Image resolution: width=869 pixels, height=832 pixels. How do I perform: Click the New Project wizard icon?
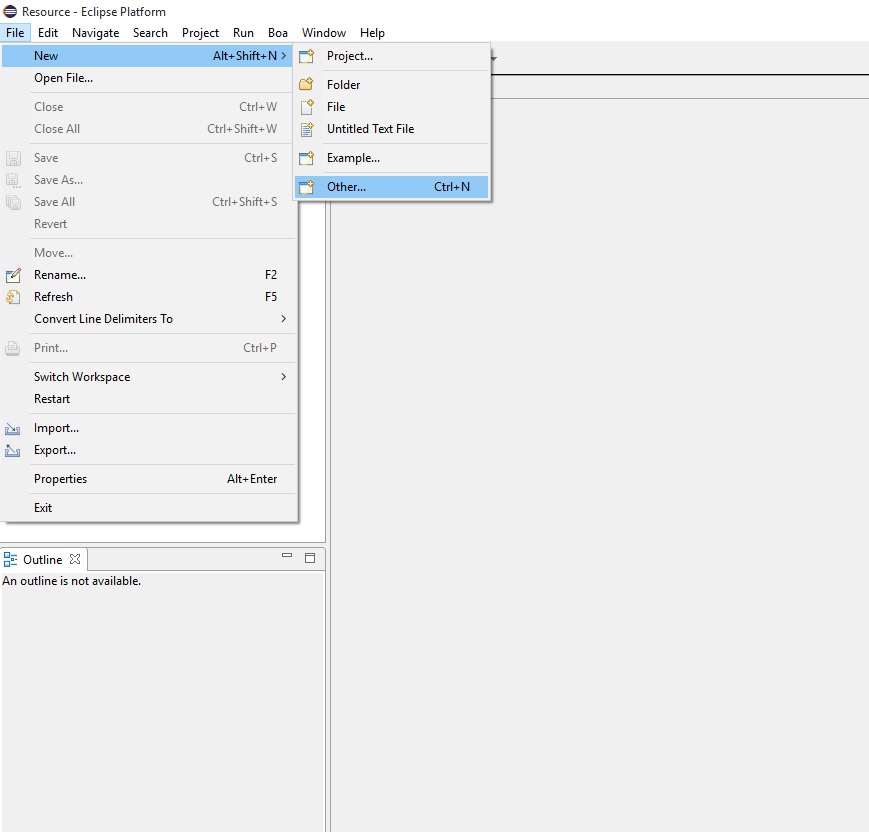(307, 56)
